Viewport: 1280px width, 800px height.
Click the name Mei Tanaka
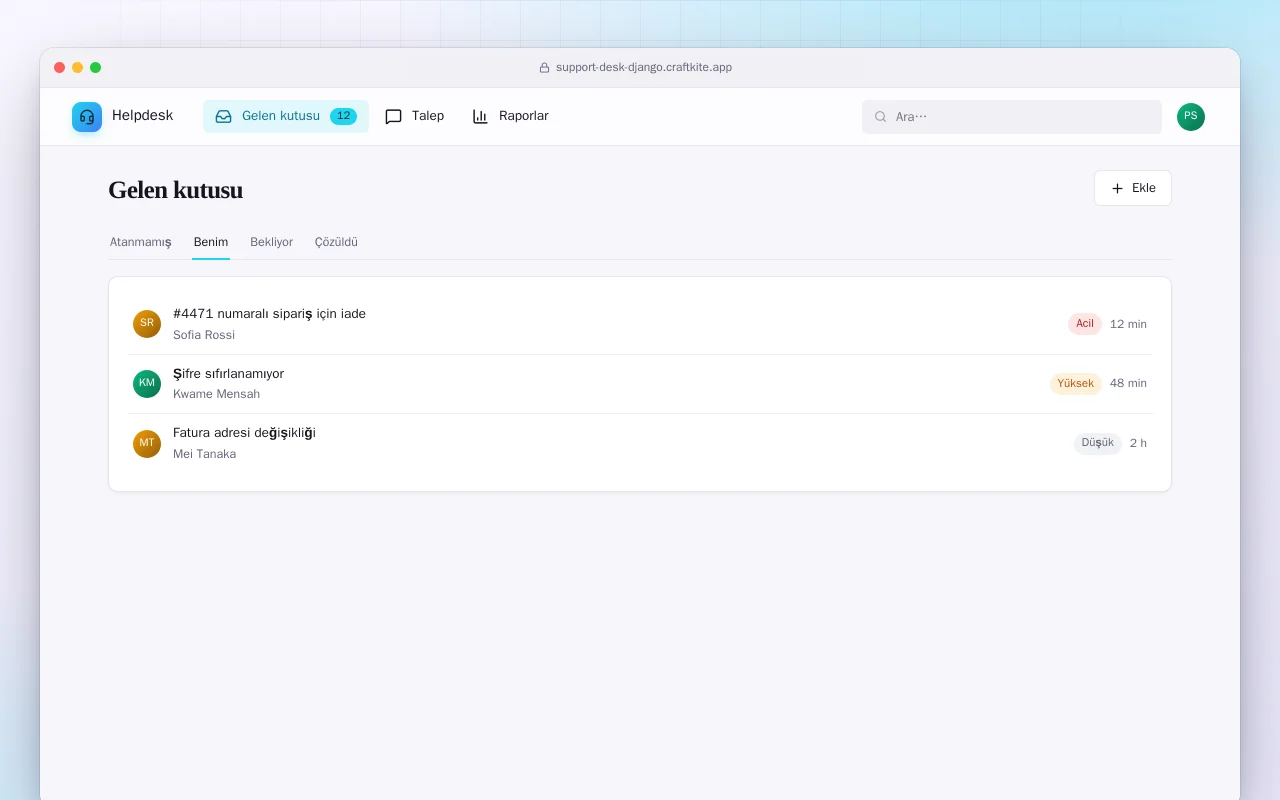[205, 454]
